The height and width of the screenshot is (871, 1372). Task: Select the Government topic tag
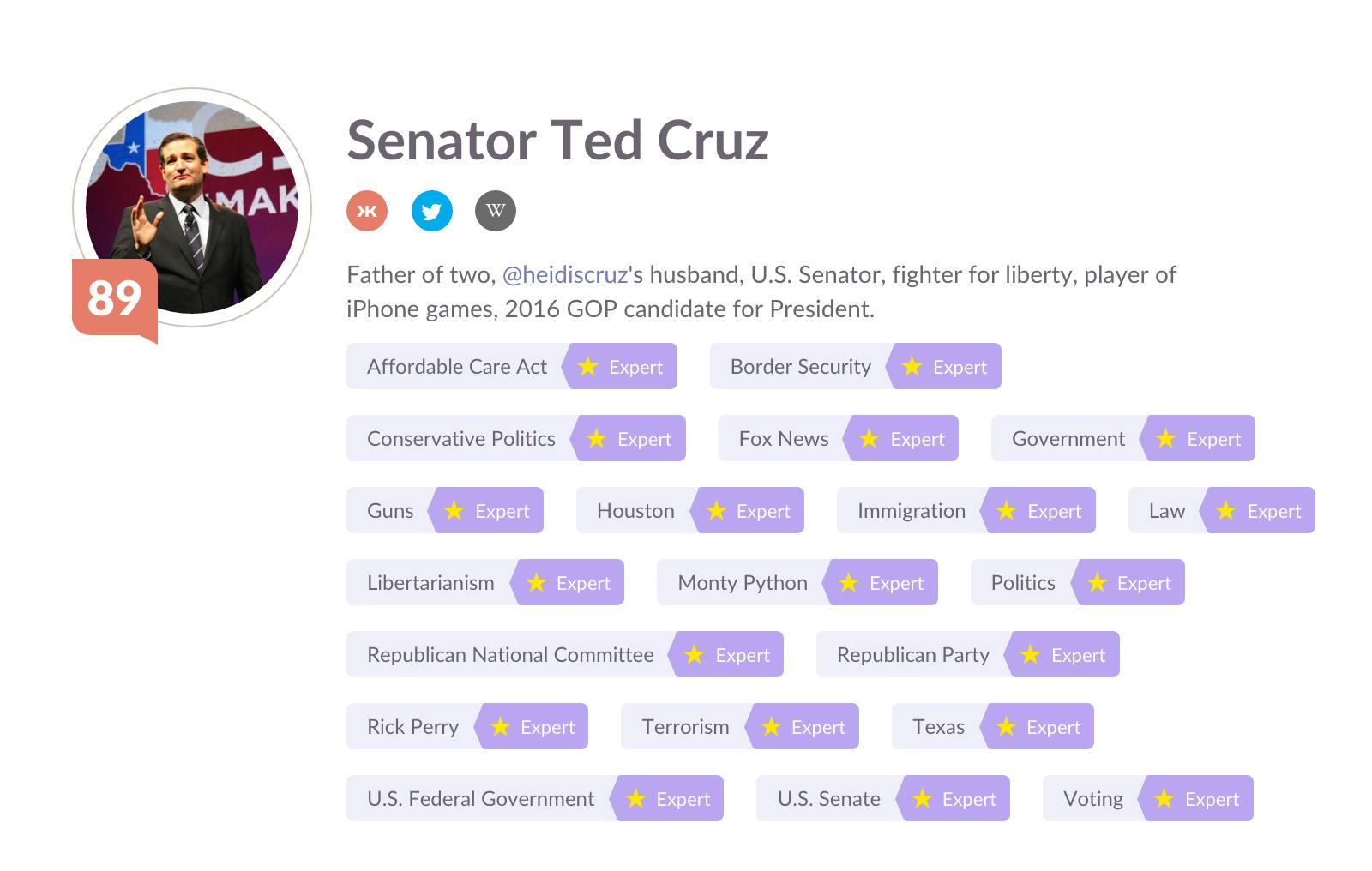pyautogui.click(x=1068, y=439)
